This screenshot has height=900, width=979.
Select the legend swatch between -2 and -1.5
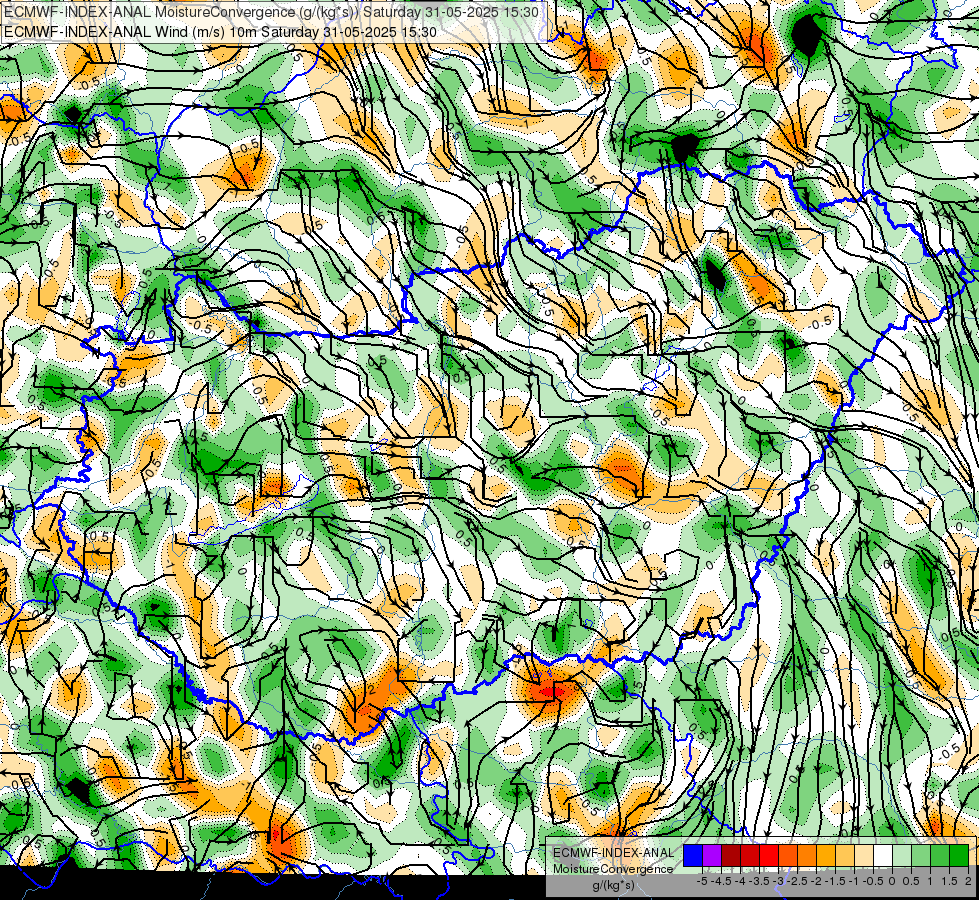[826, 856]
